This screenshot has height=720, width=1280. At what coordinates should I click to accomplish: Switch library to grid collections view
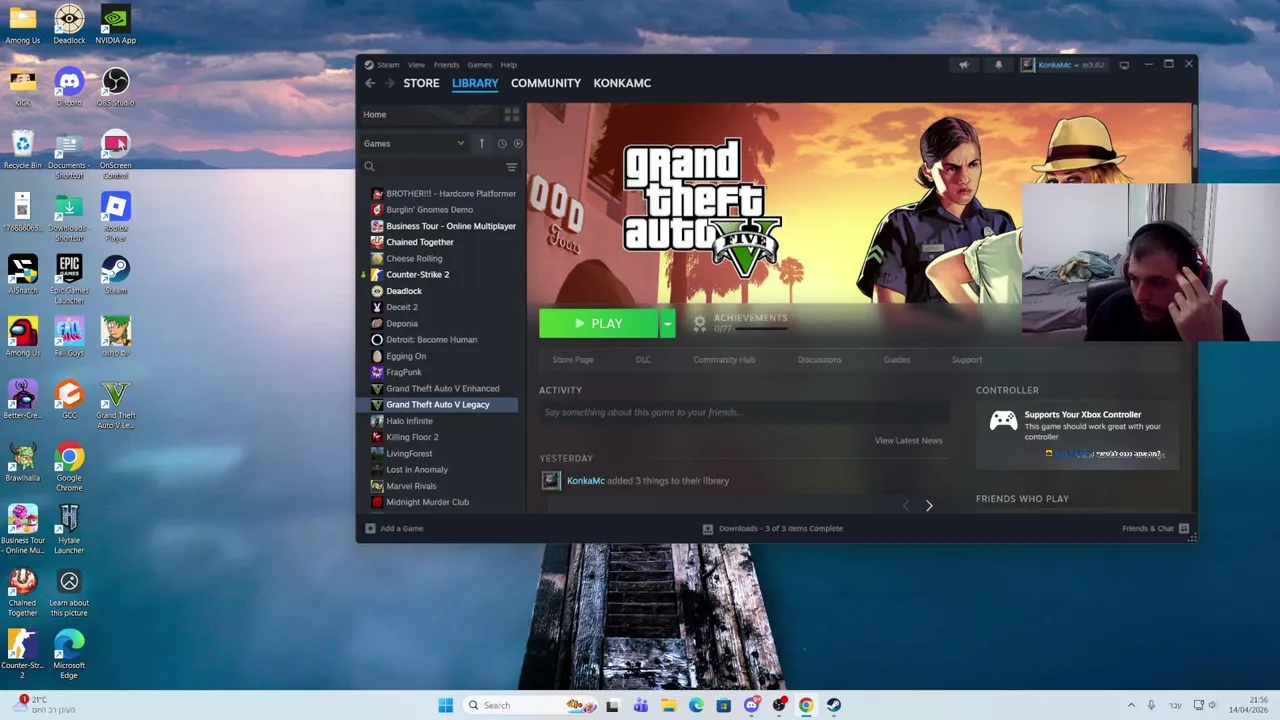pyautogui.click(x=511, y=114)
